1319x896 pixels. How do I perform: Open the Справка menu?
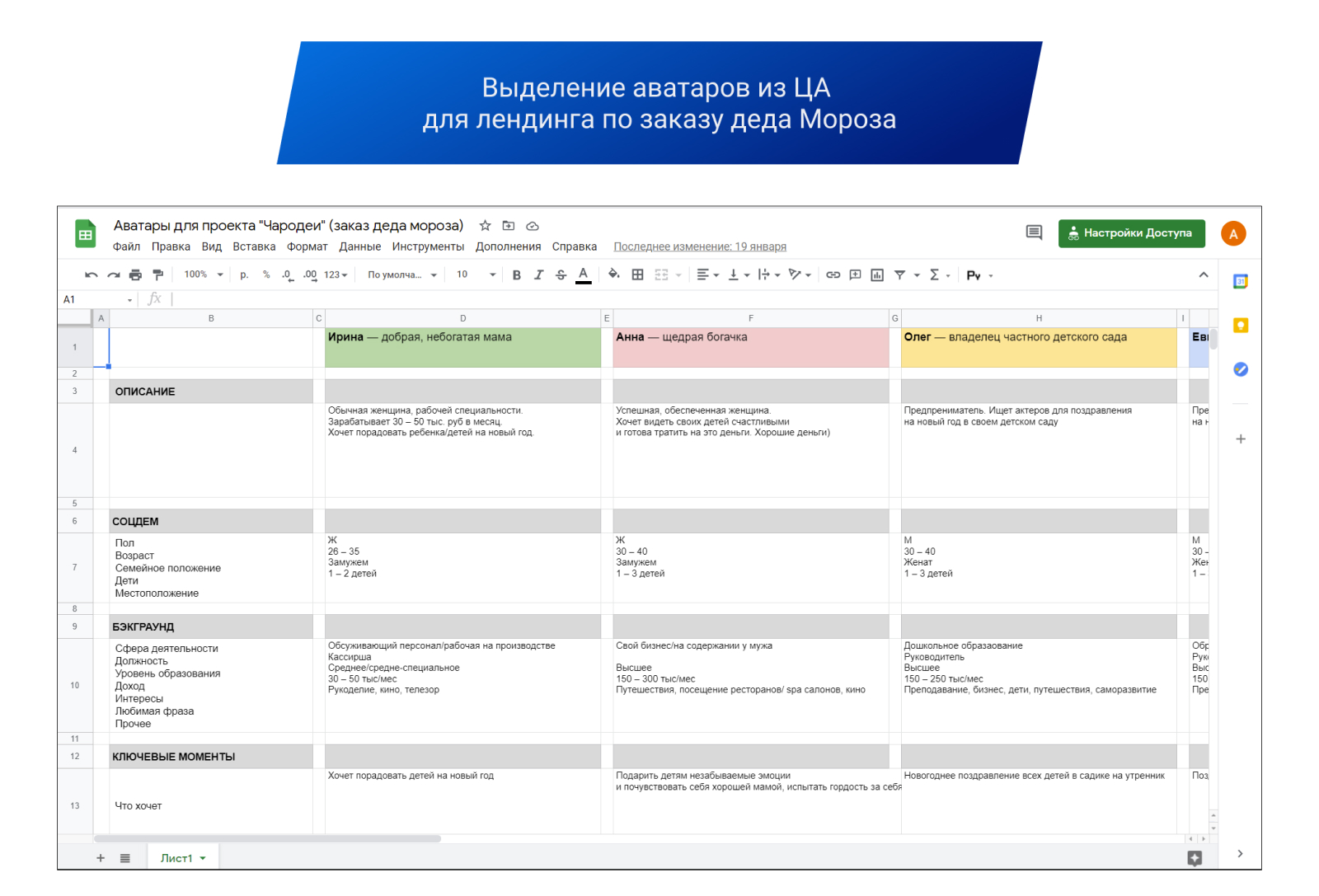(x=575, y=246)
